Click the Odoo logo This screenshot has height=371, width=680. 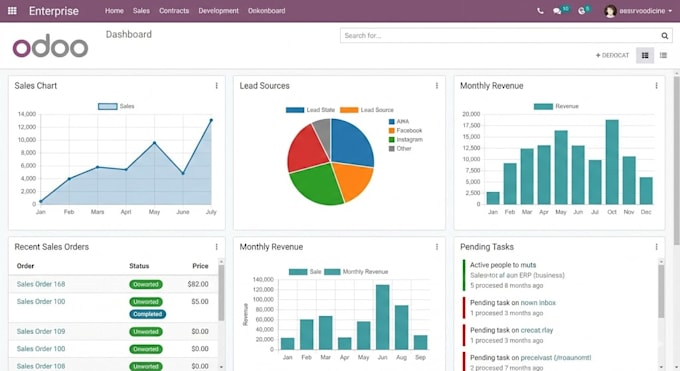coord(50,46)
